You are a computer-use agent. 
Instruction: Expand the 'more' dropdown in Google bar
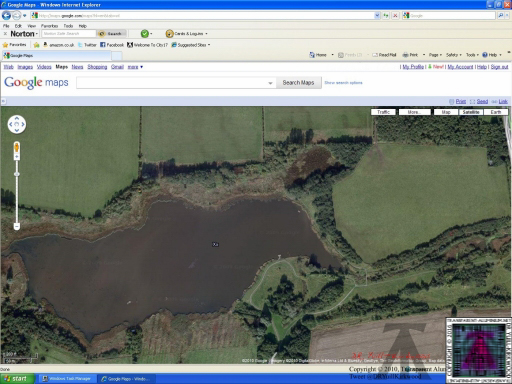135,67
